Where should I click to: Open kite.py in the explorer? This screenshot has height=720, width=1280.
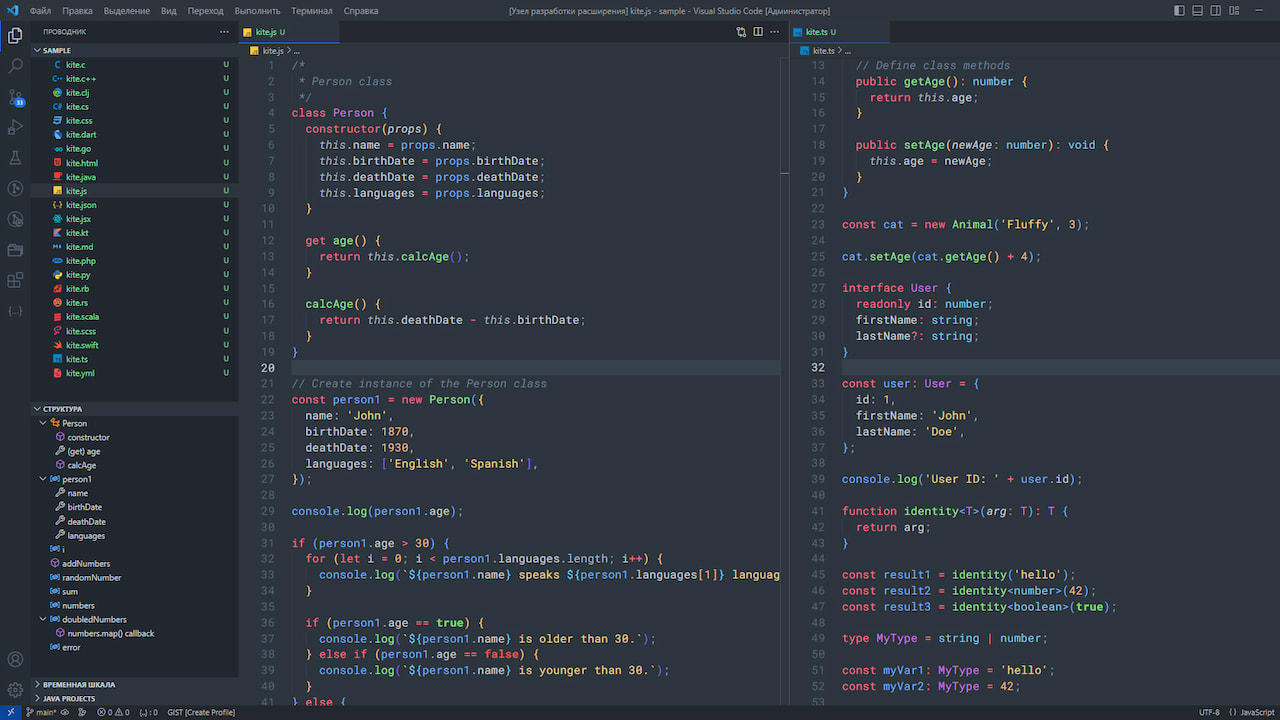click(x=78, y=275)
